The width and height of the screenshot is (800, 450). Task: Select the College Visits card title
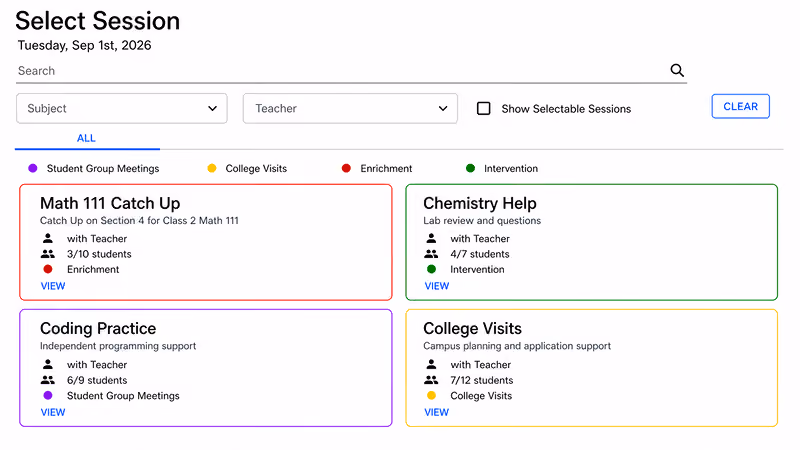pos(472,328)
